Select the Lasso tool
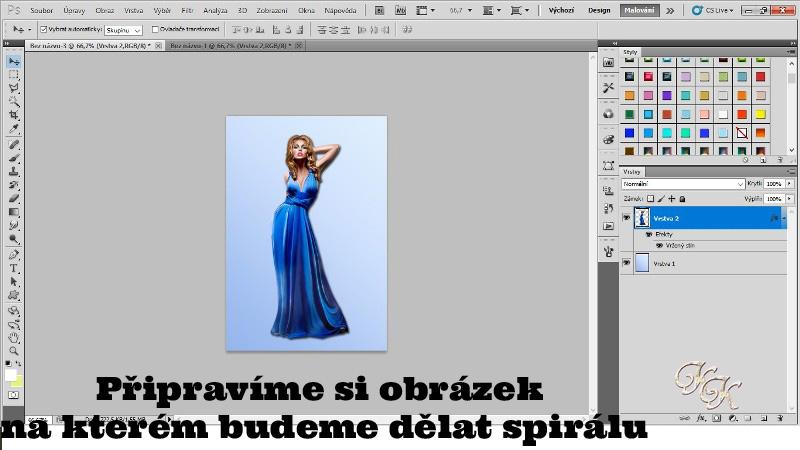800x450 pixels. tap(14, 88)
